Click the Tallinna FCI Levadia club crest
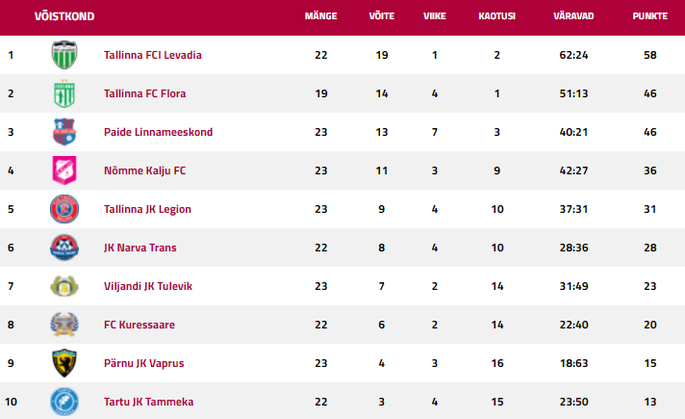Screen dimensions: 685x419 [x=64, y=55]
